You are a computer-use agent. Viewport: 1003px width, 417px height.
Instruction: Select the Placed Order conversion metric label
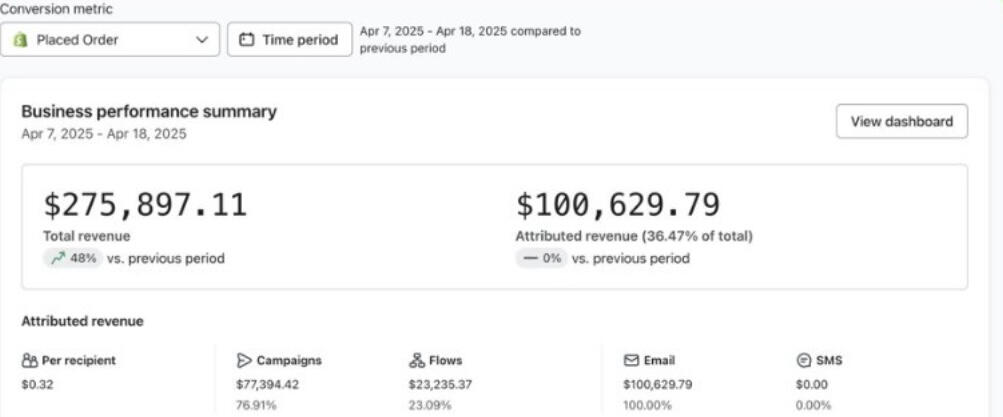pos(77,40)
